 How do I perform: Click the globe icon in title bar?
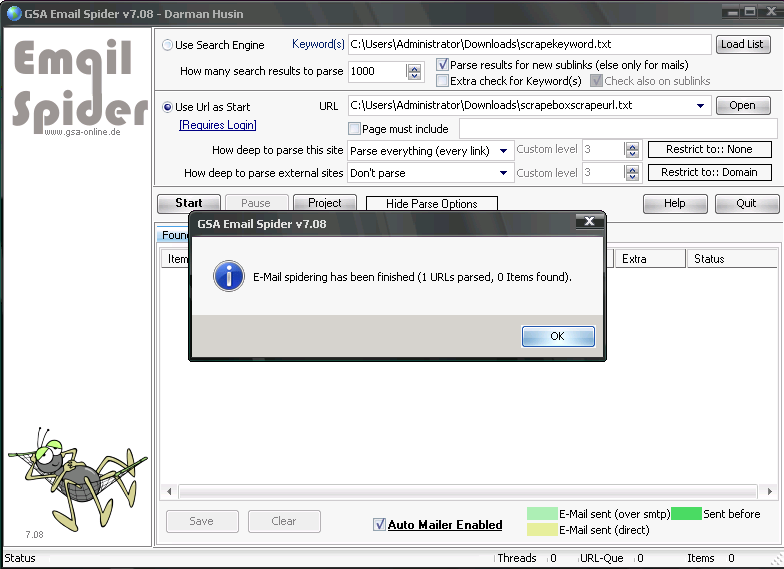click(x=14, y=14)
